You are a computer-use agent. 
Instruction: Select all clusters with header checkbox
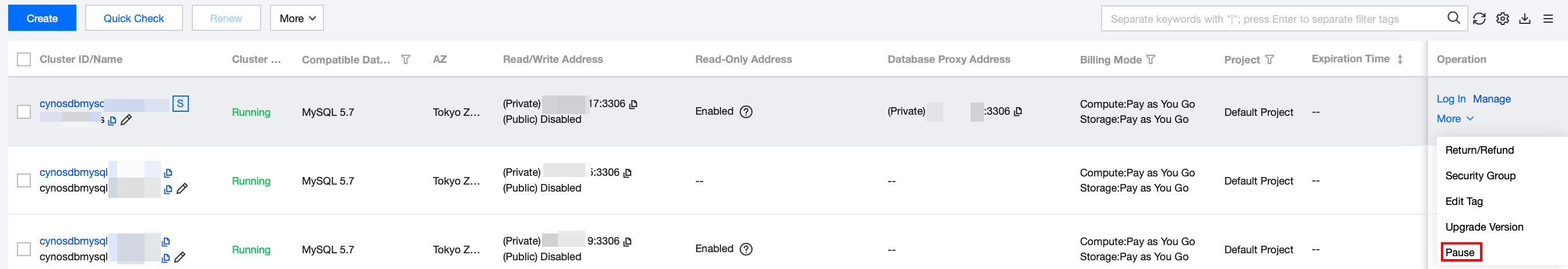24,59
